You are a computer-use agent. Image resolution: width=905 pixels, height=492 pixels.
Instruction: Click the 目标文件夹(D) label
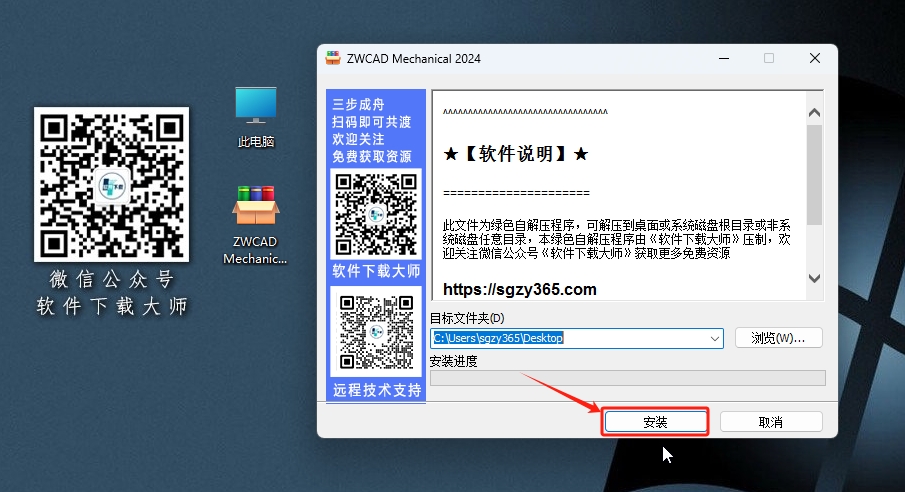[467, 318]
